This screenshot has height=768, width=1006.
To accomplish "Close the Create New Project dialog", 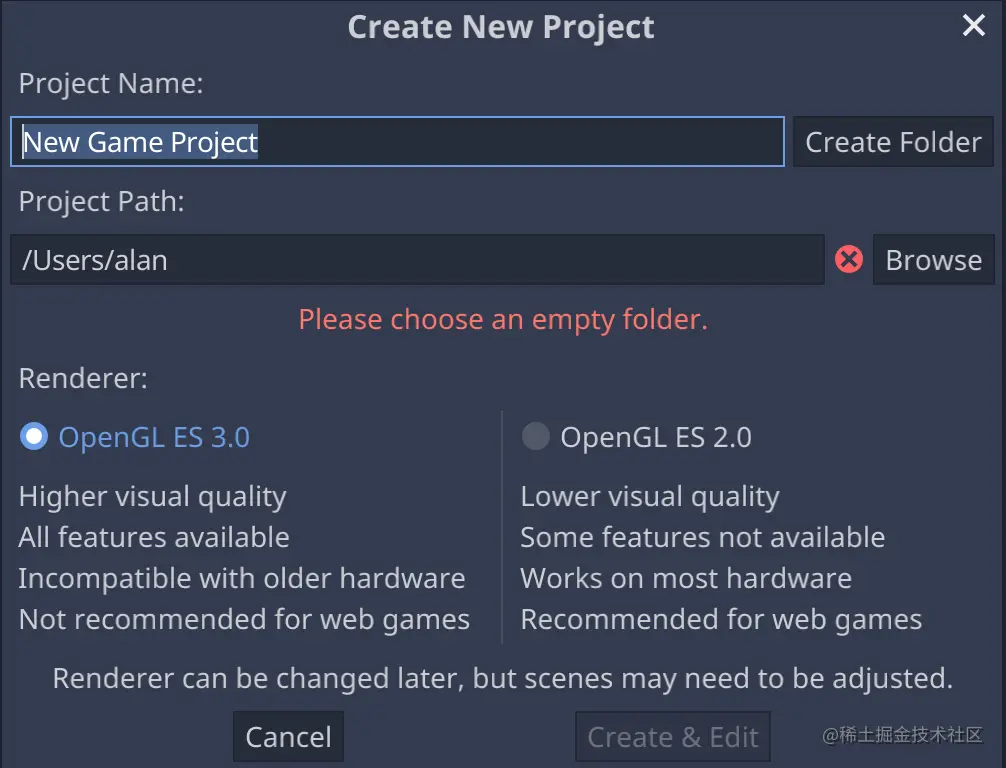I will pos(973,27).
